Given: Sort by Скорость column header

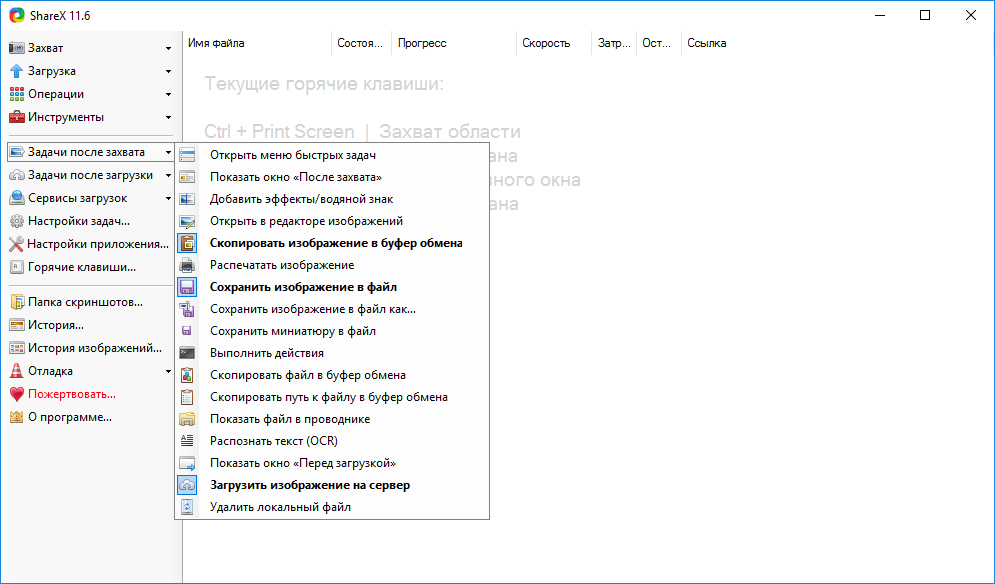Looking at the screenshot, I should coord(553,43).
